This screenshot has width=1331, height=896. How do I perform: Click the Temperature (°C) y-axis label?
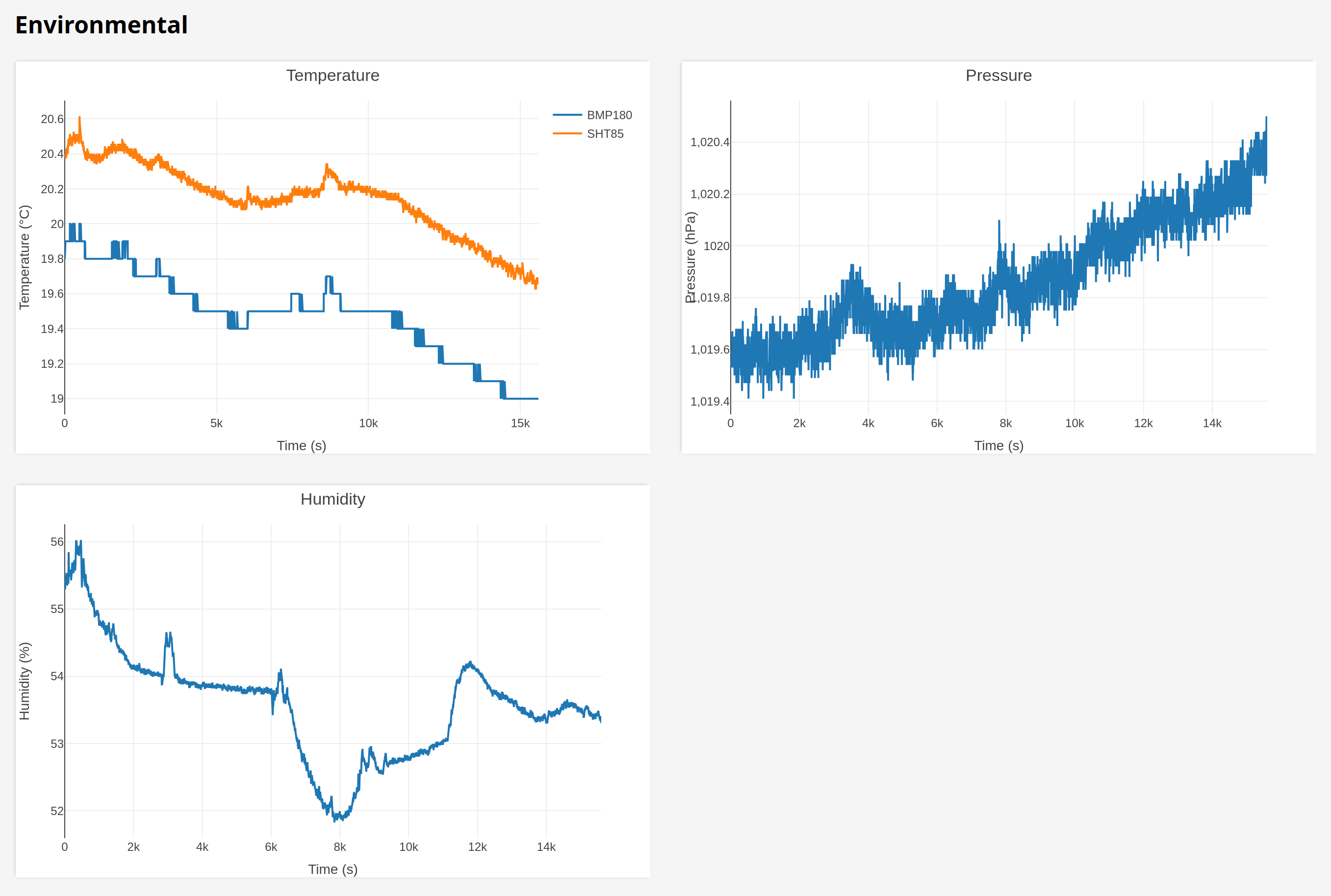pos(24,257)
